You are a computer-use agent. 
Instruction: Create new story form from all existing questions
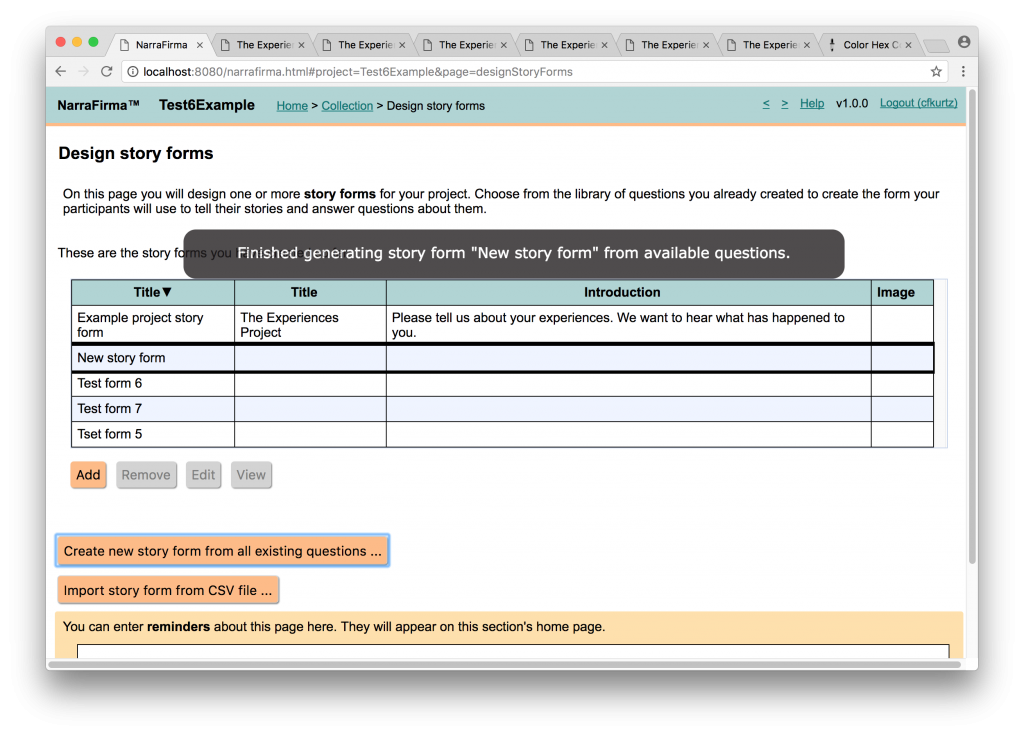tap(223, 549)
